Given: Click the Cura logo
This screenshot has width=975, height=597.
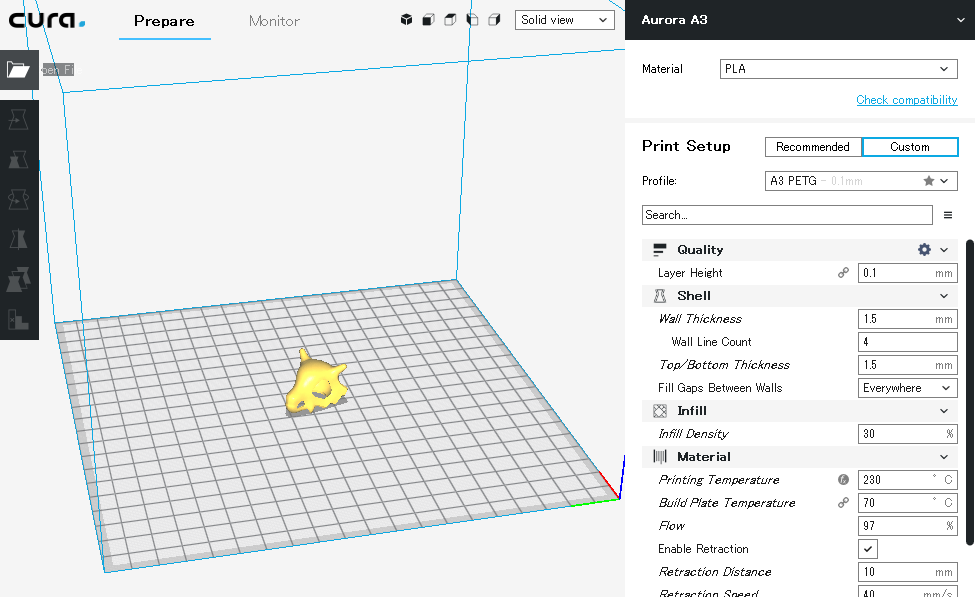Looking at the screenshot, I should pos(47,20).
